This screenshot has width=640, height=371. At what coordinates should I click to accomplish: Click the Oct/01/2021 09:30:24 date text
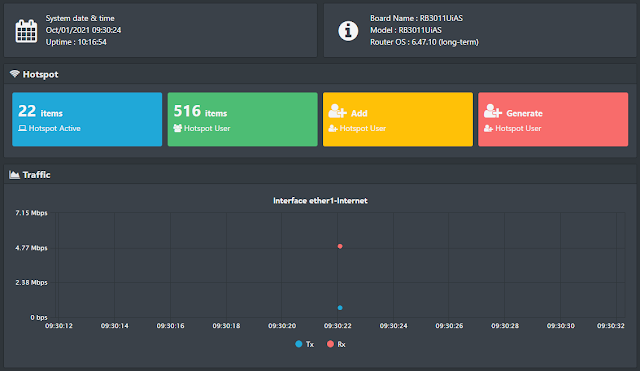click(x=83, y=30)
